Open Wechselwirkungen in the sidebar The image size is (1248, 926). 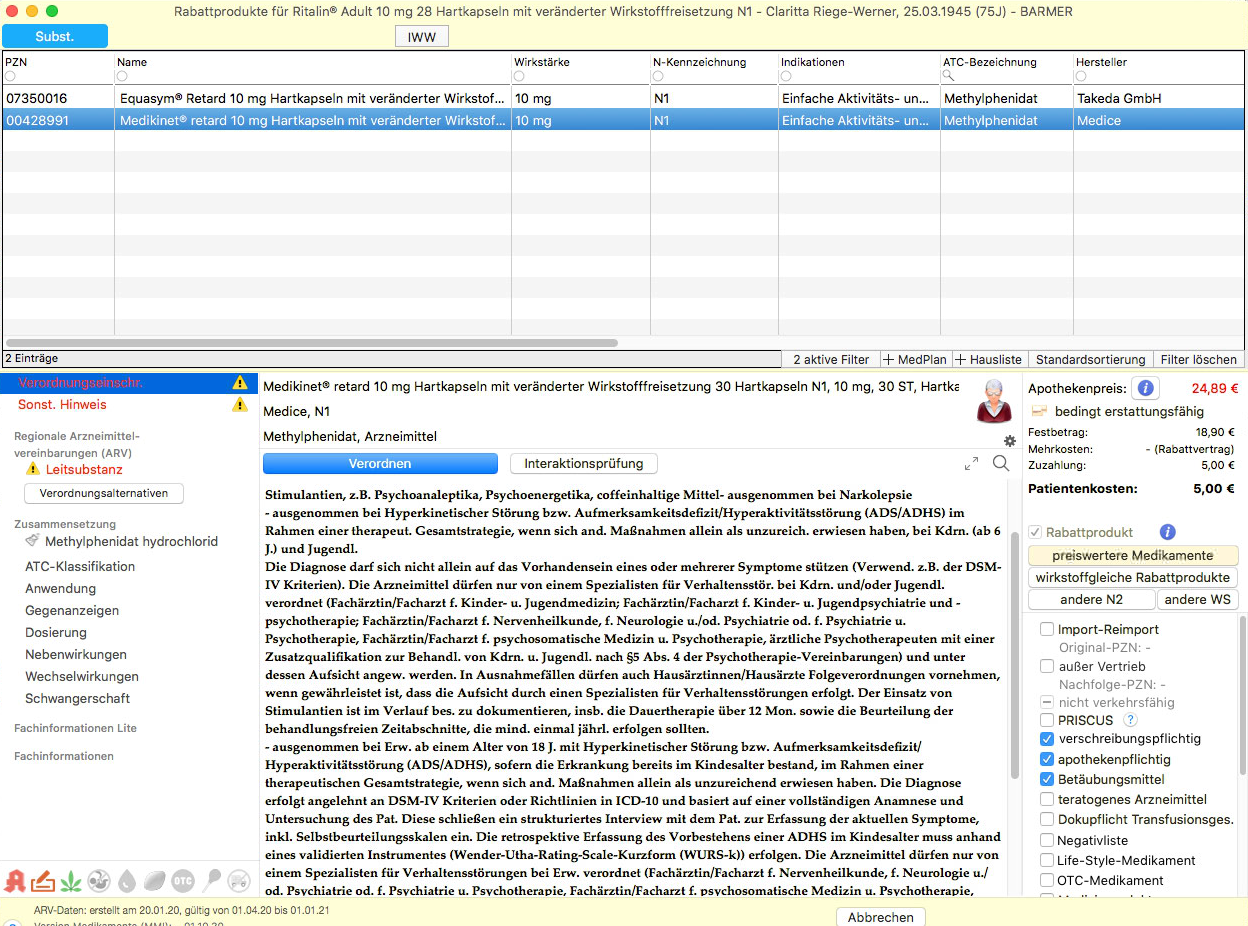tap(82, 677)
